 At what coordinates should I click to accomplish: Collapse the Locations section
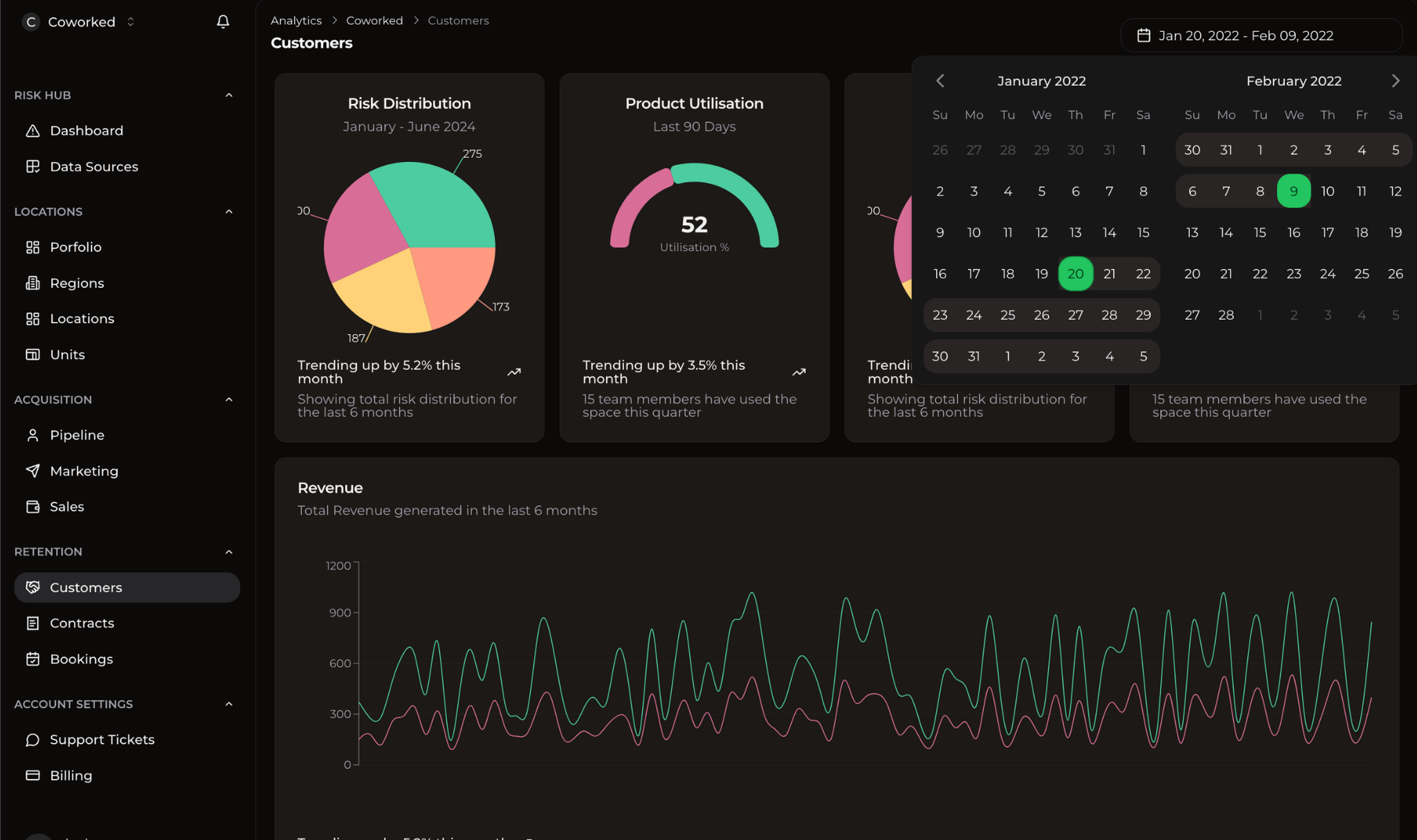point(228,211)
